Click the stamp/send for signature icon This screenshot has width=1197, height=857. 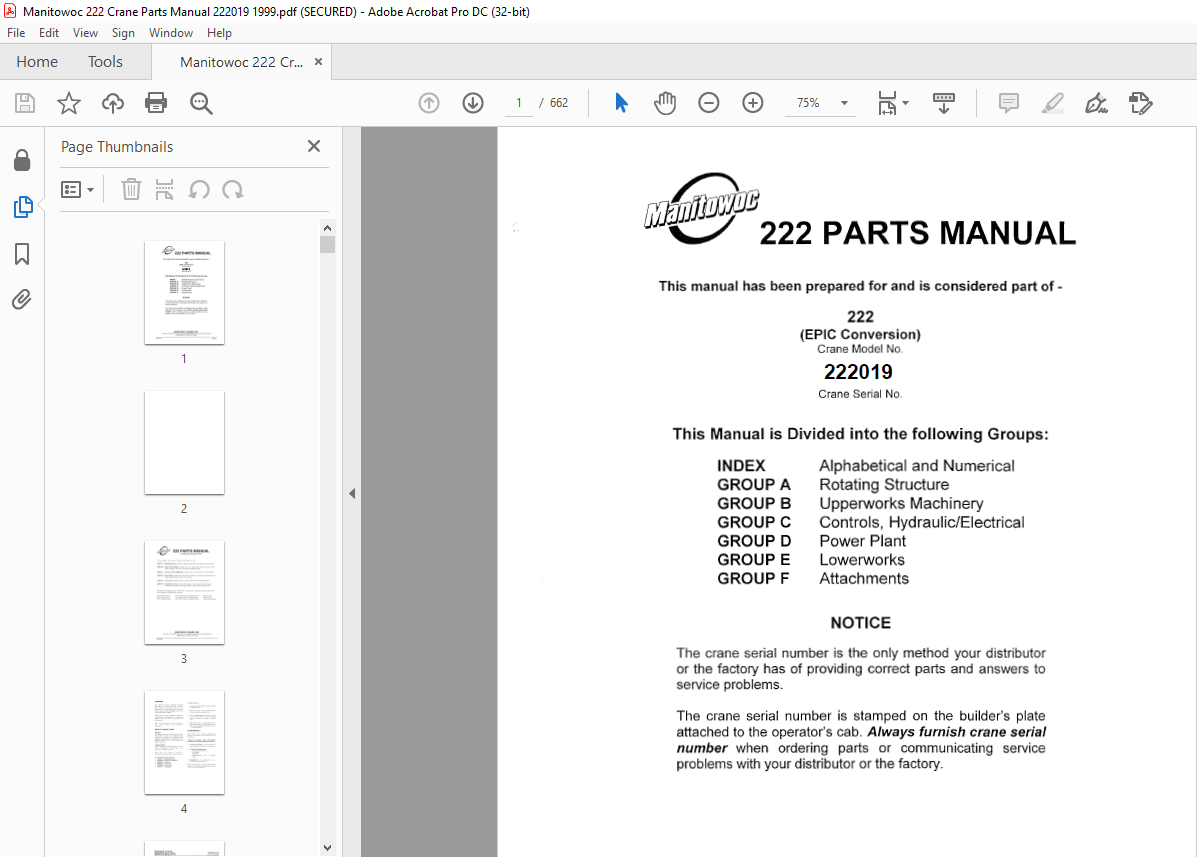[x=1141, y=103]
